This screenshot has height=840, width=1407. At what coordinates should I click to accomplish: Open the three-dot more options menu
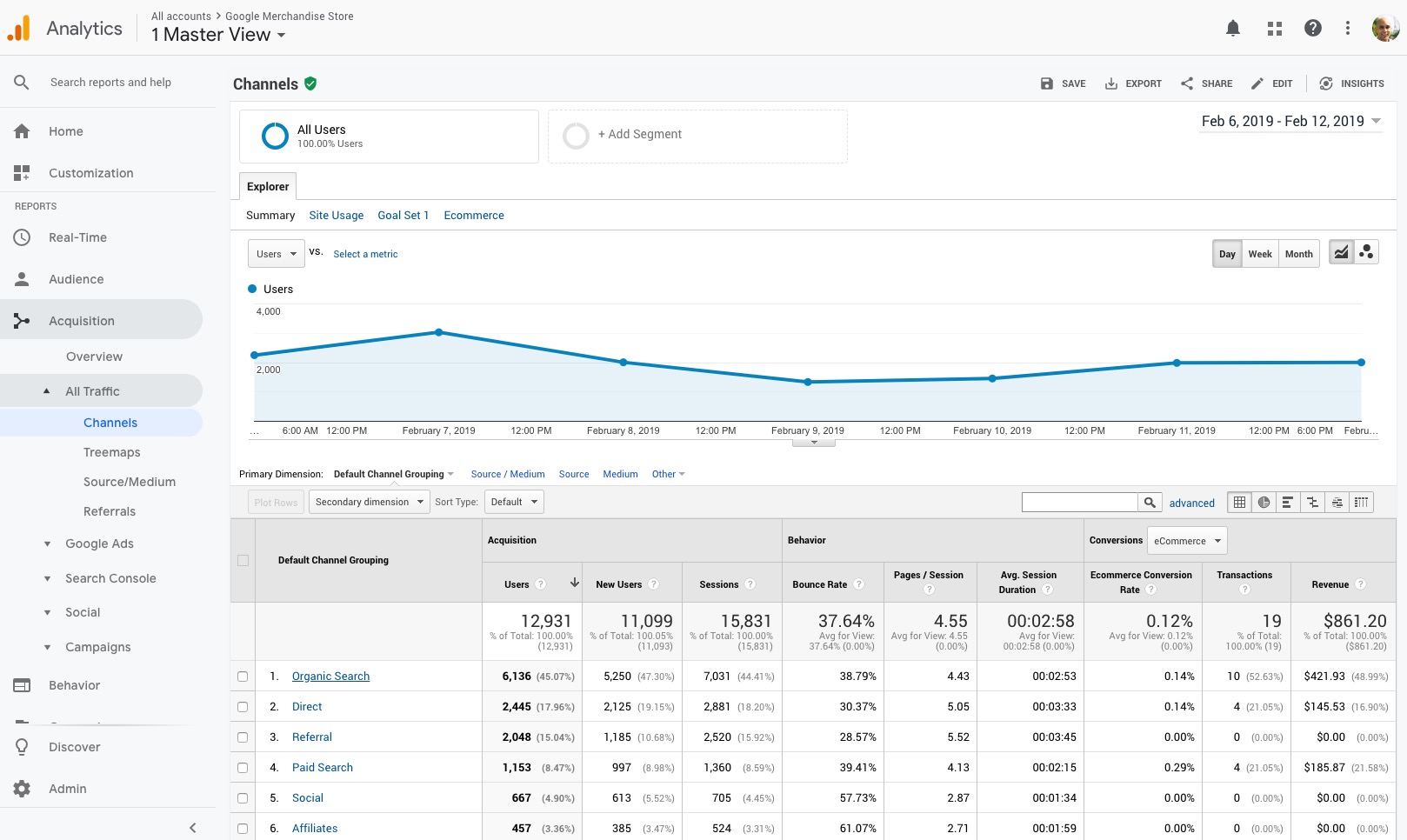point(1348,29)
